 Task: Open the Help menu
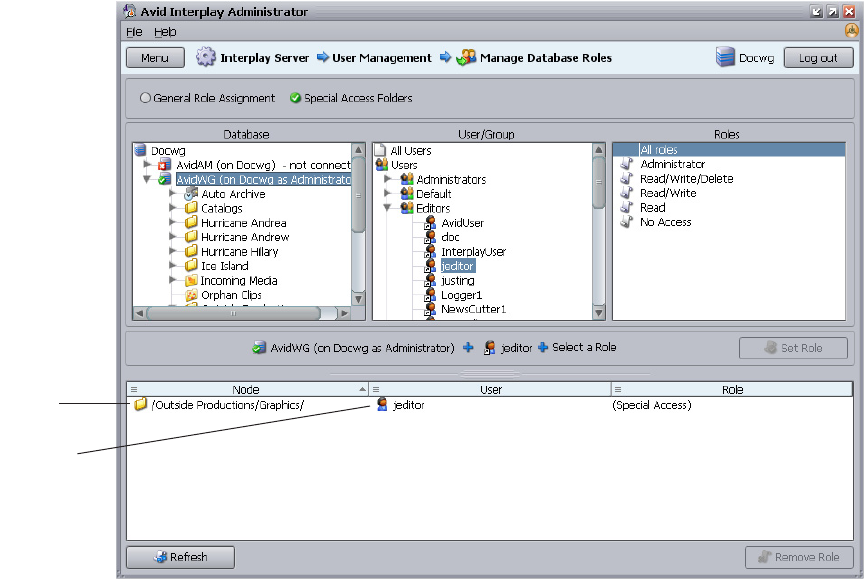165,32
